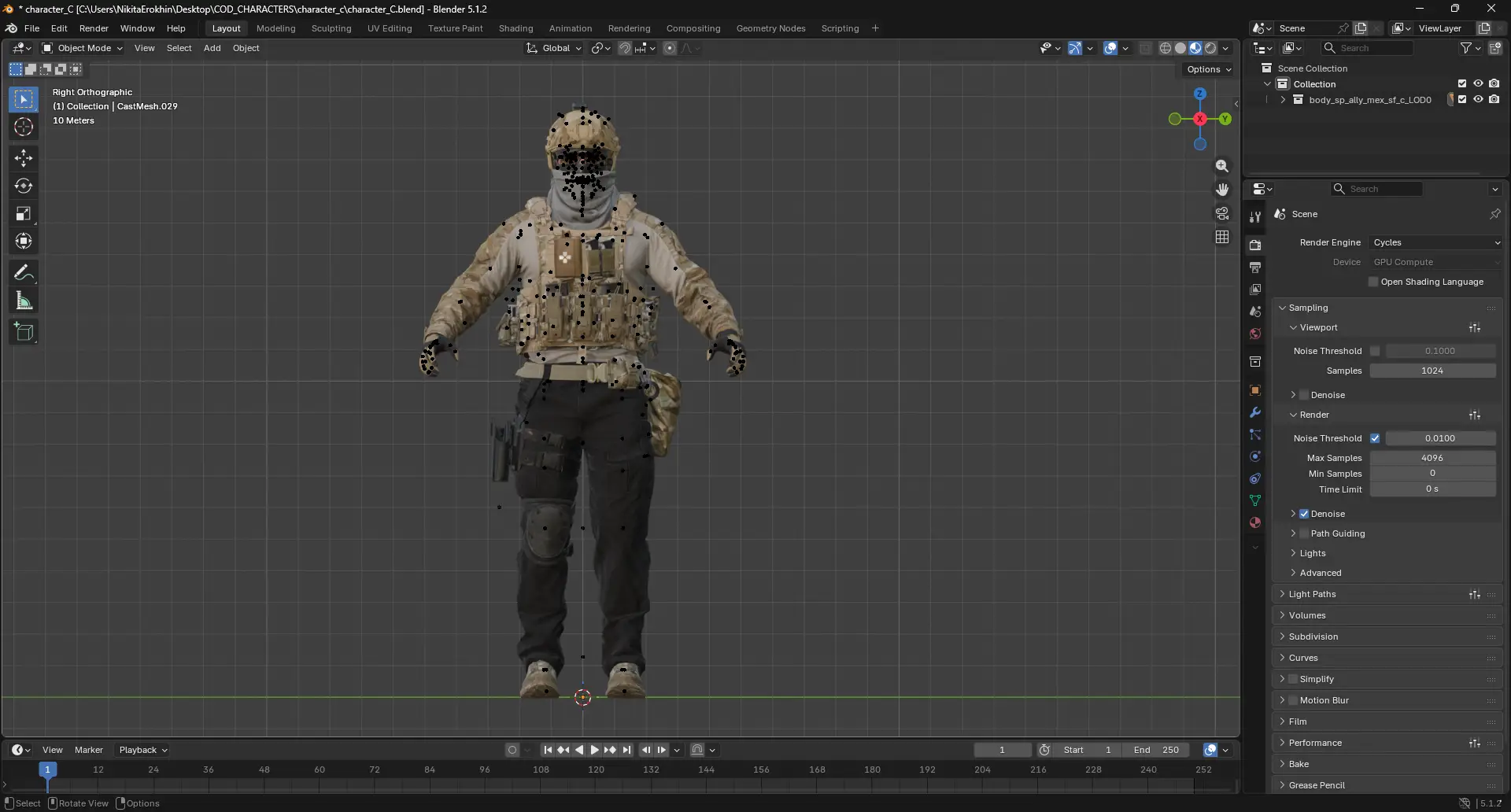The image size is (1511, 812).
Task: Switch perspective/orthographic with the grid icon
Action: (1222, 237)
